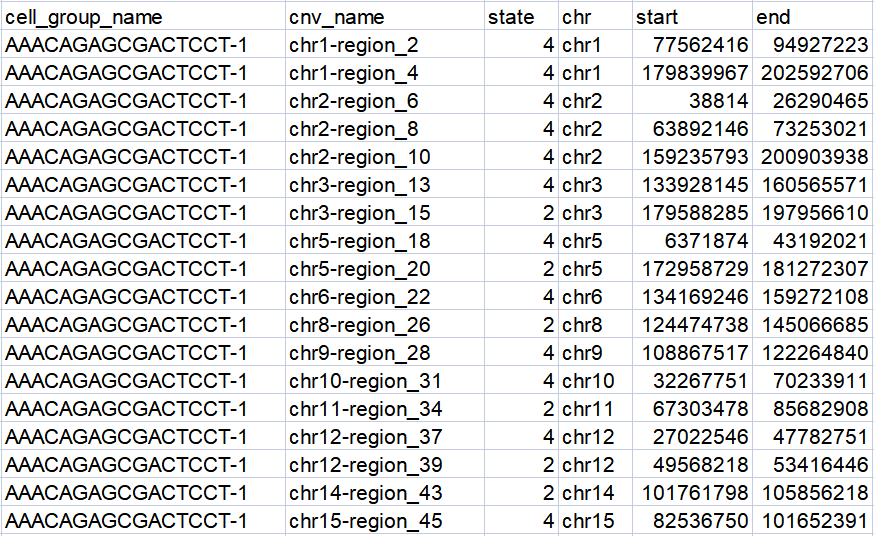Click cell chr14-region_43

(x=385, y=492)
